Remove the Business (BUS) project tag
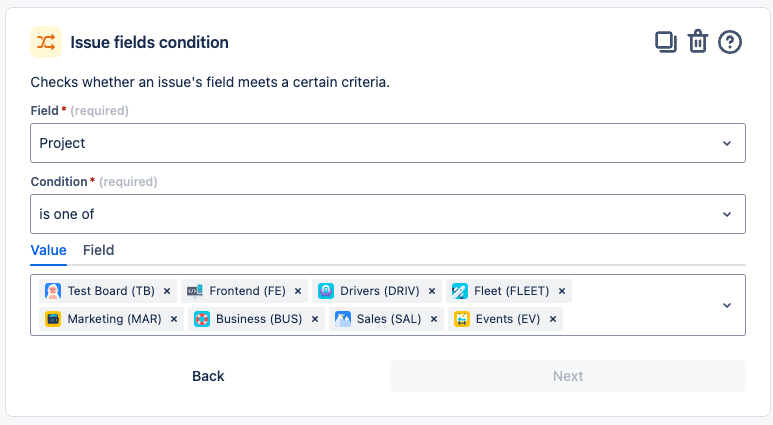 pos(315,319)
